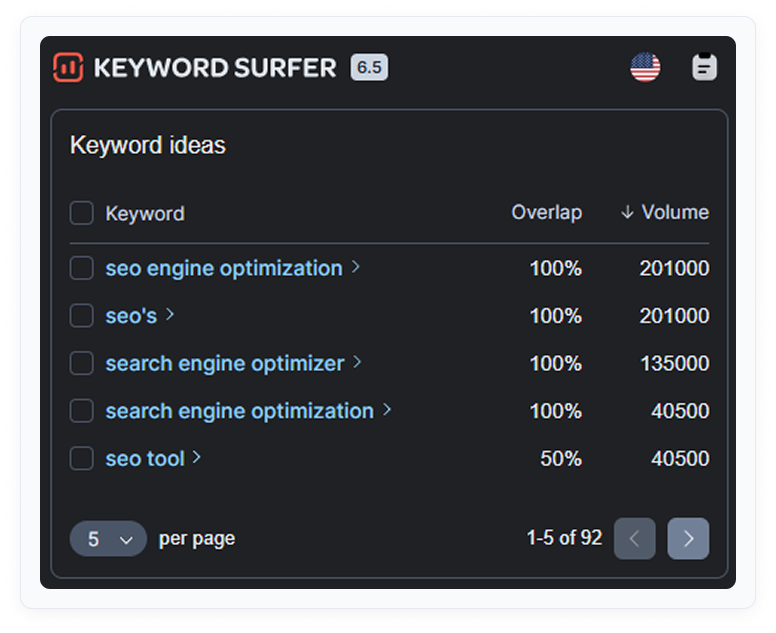The width and height of the screenshot is (776, 633).
Task: Click the version 6.5 badge
Action: click(x=369, y=67)
